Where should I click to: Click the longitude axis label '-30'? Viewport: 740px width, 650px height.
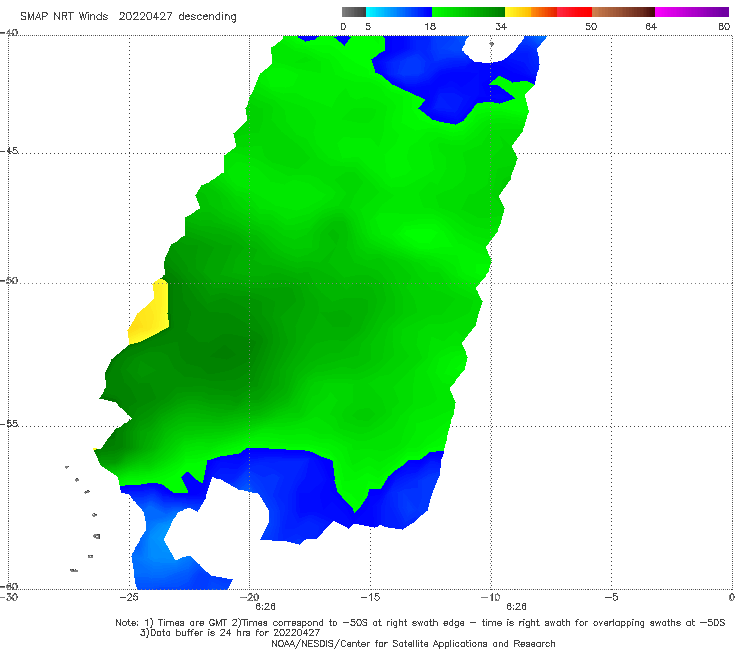8,597
